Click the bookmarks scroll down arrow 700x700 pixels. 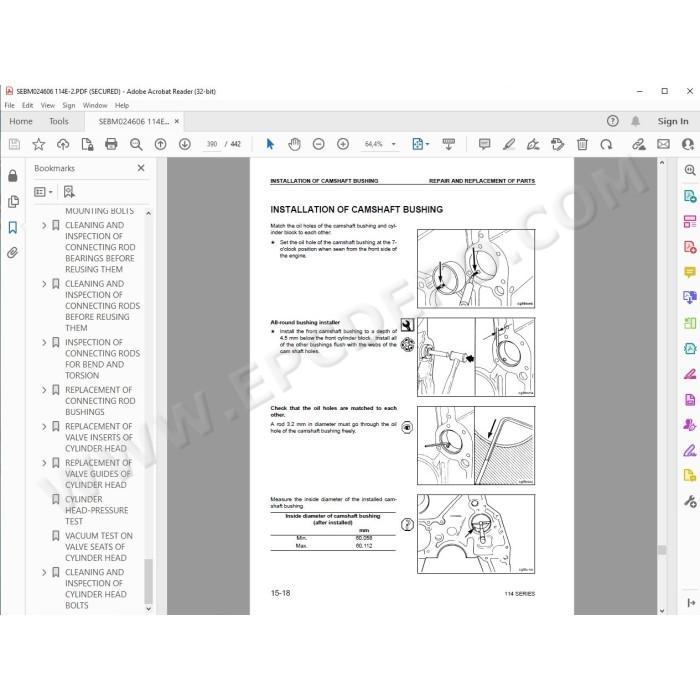coord(149,609)
